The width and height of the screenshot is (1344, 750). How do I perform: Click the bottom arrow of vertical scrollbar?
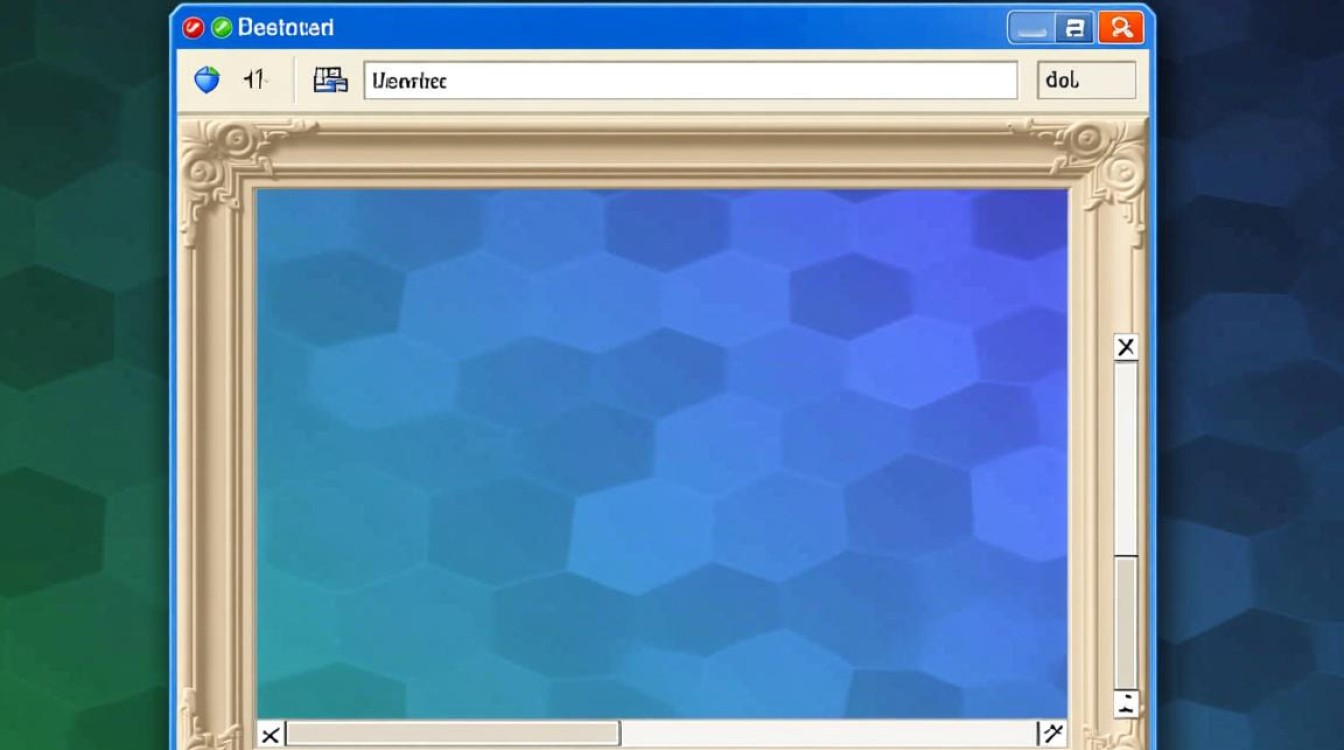coord(1126,703)
